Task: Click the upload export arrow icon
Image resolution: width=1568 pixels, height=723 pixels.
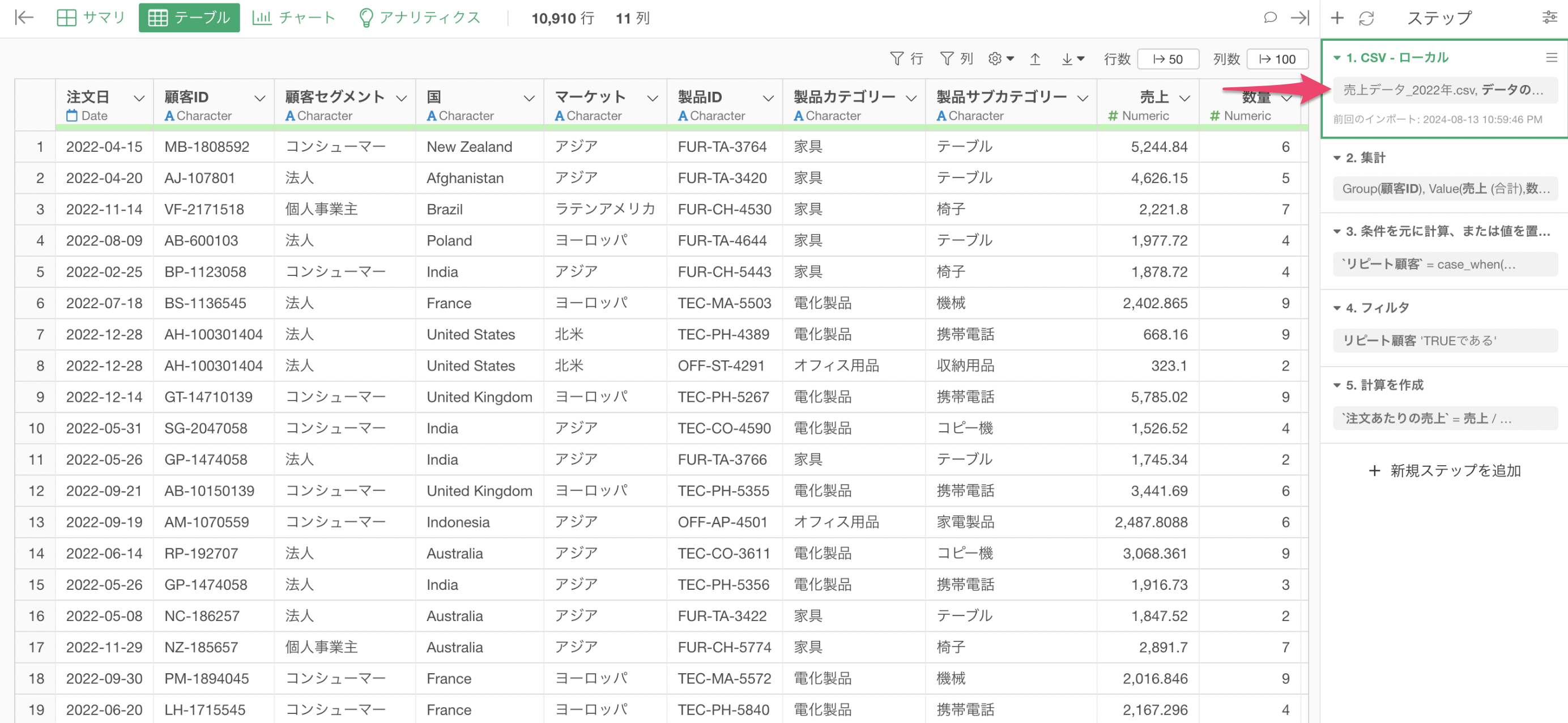Action: click(x=1035, y=59)
